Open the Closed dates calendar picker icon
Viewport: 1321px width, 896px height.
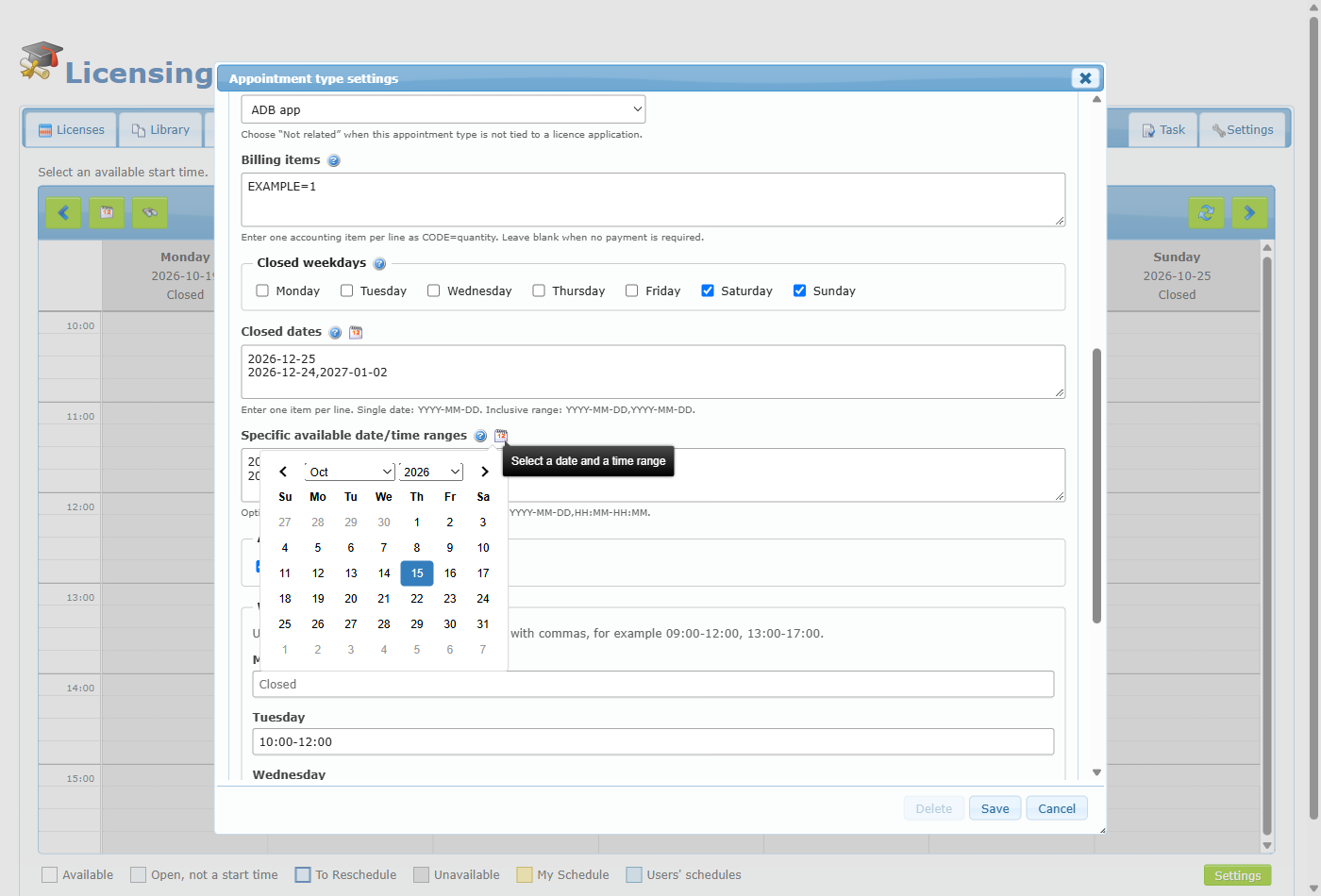[356, 332]
